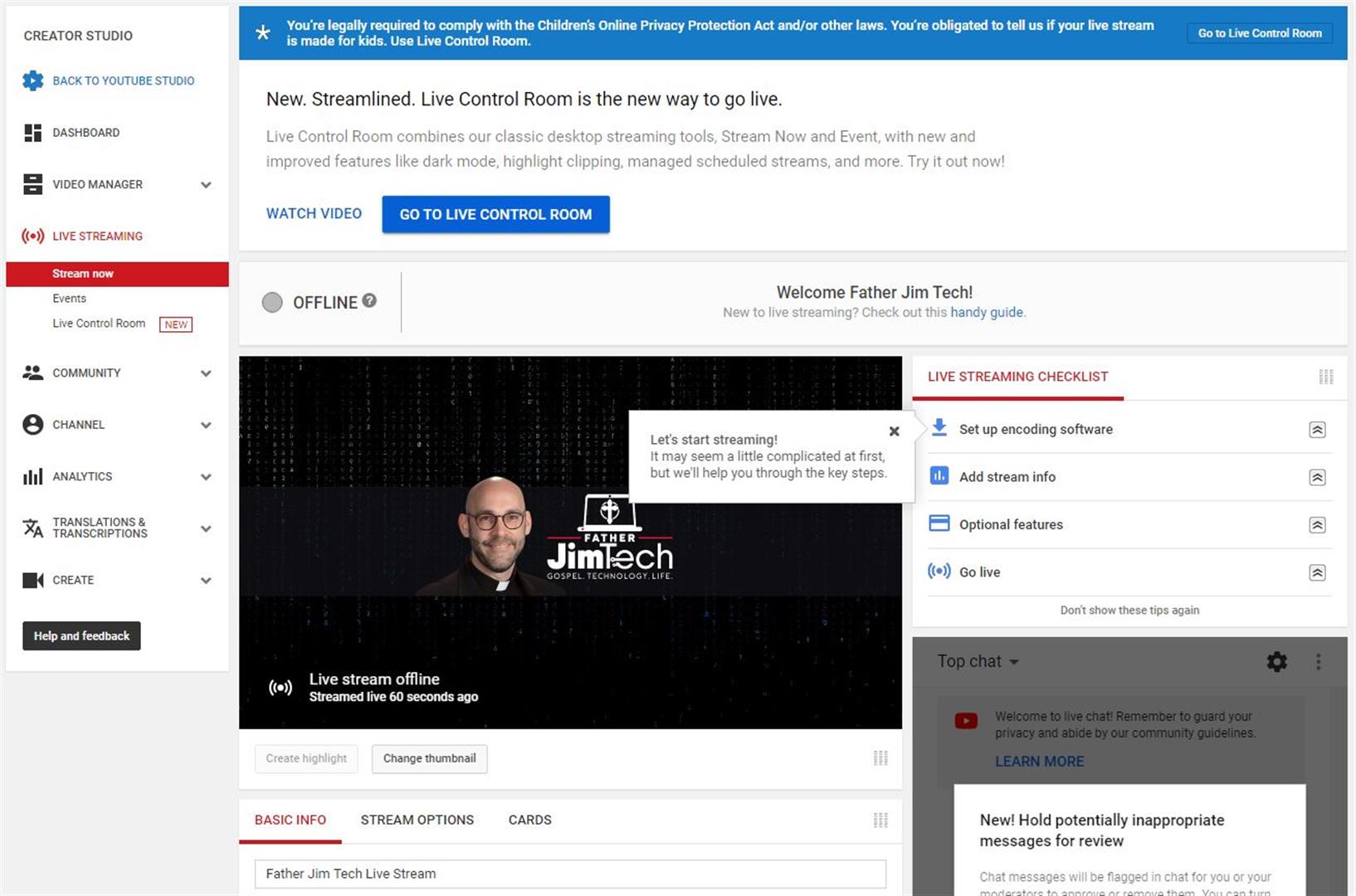Screen dimensions: 1356x896
Task: Click the Channel account icon
Action: click(32, 425)
